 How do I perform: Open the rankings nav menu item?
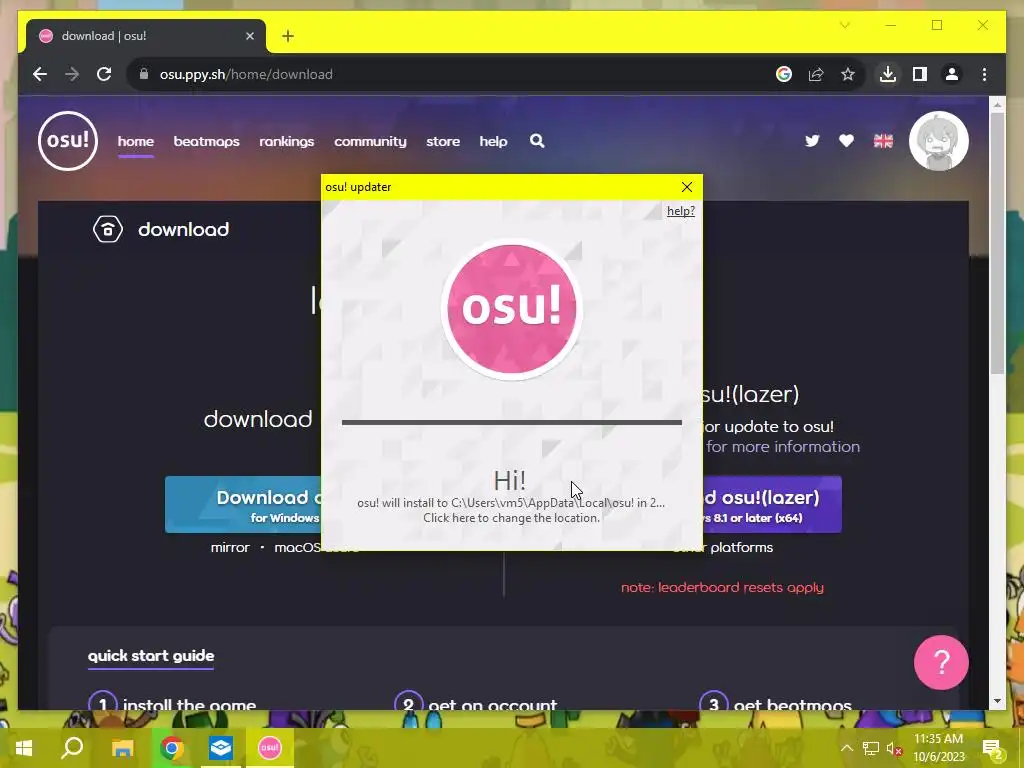tap(287, 141)
